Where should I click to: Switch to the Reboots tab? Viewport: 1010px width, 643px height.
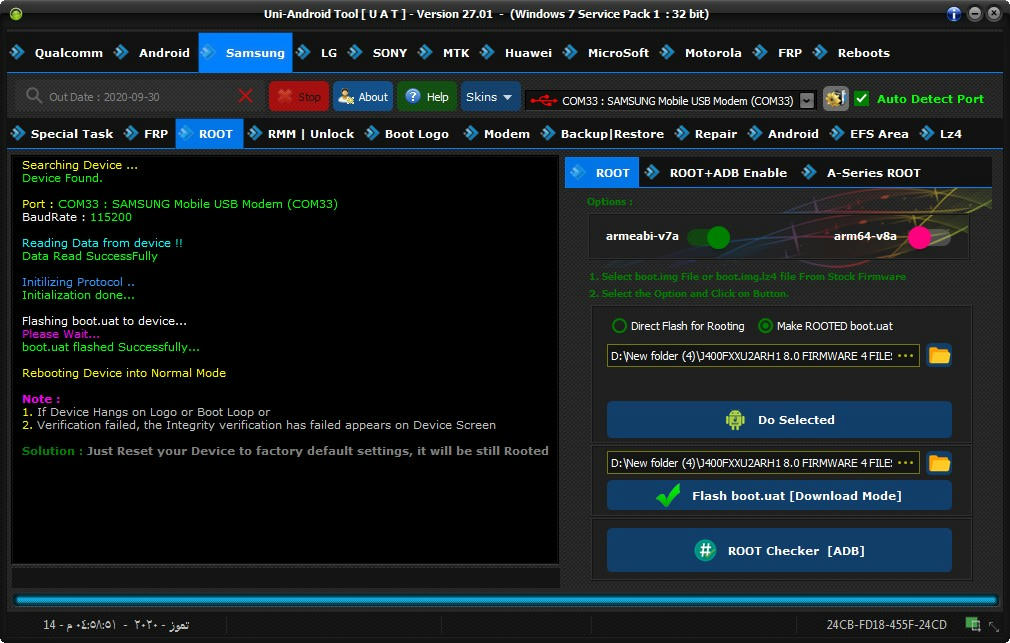click(852, 53)
